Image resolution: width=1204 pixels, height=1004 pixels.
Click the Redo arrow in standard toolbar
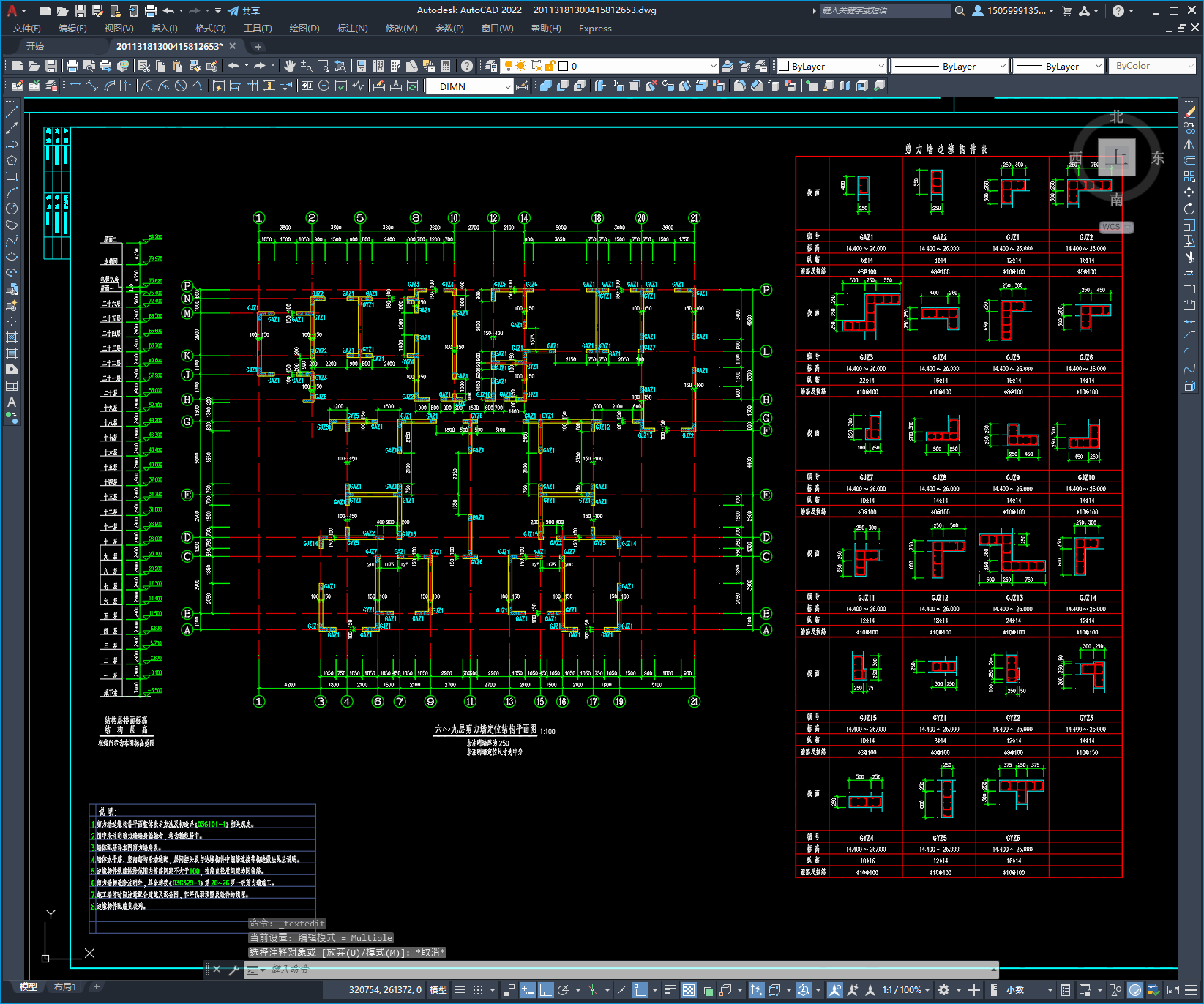click(x=260, y=66)
